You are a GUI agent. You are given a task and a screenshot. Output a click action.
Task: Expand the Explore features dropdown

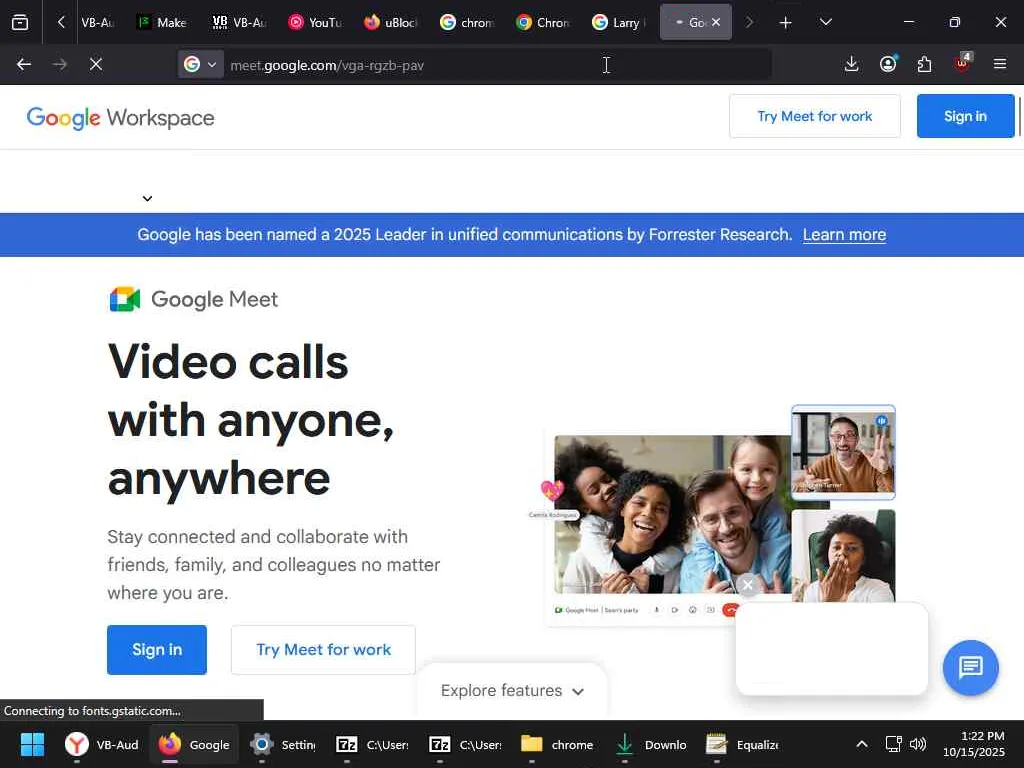pyautogui.click(x=512, y=691)
